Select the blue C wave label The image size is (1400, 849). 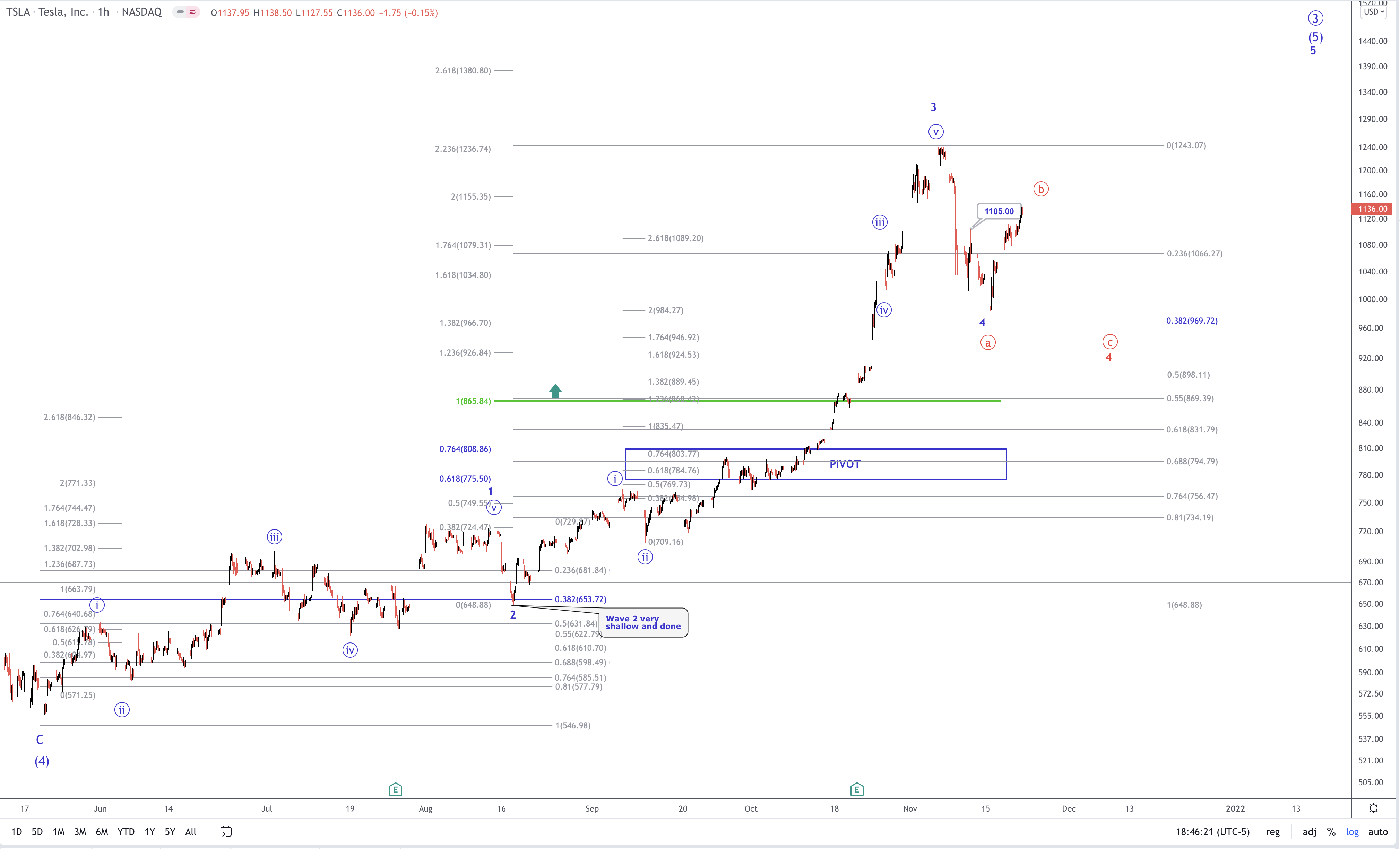pos(39,739)
